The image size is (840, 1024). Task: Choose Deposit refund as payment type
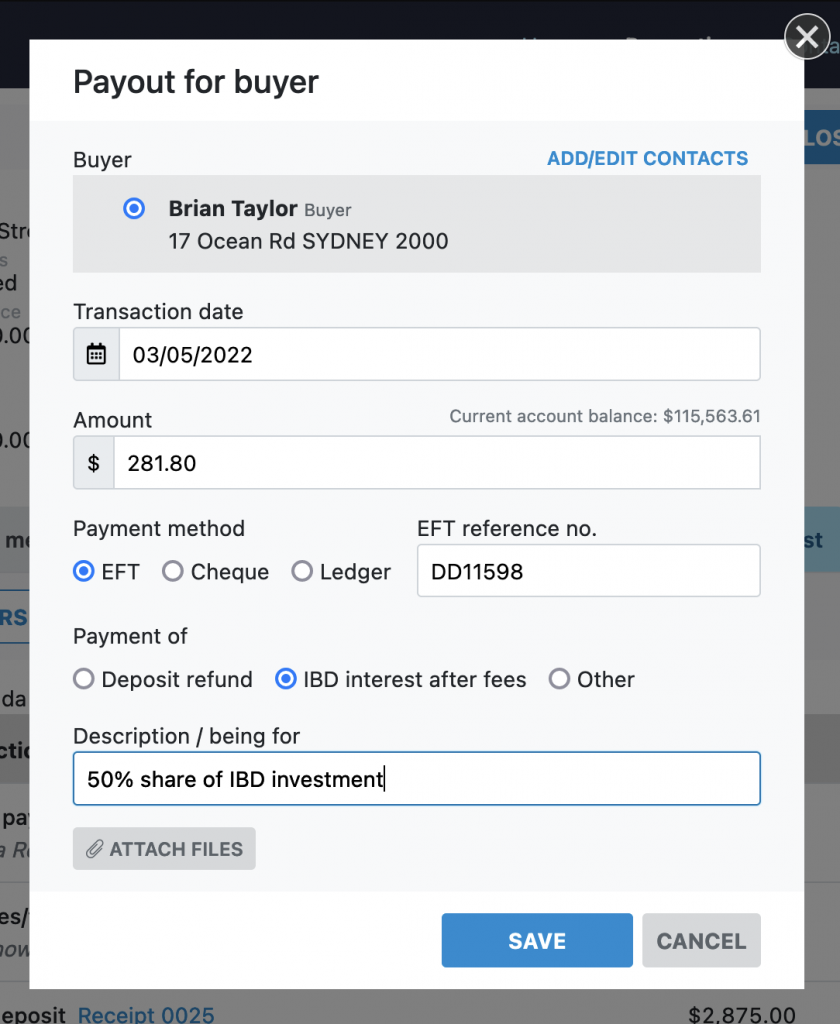tap(84, 680)
